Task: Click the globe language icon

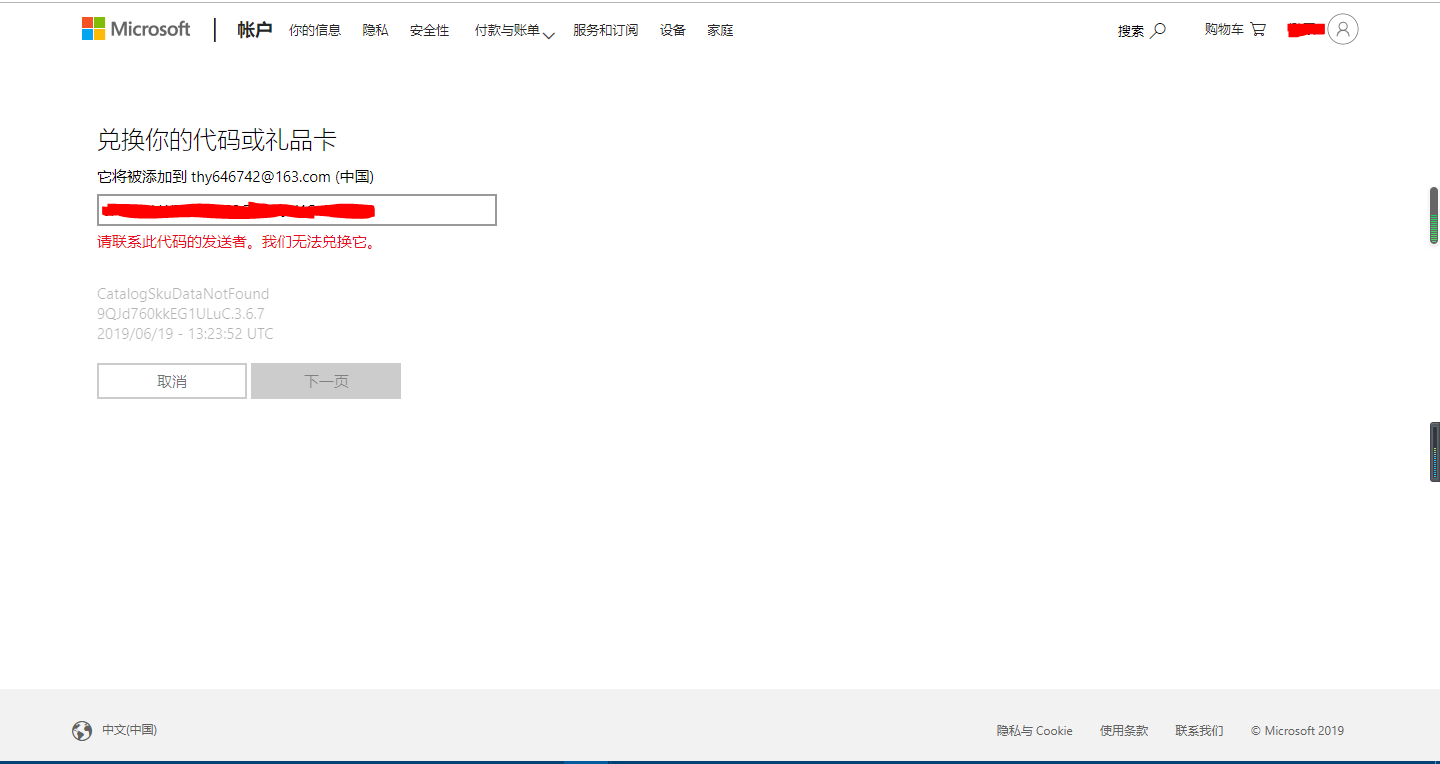Action: (x=82, y=731)
